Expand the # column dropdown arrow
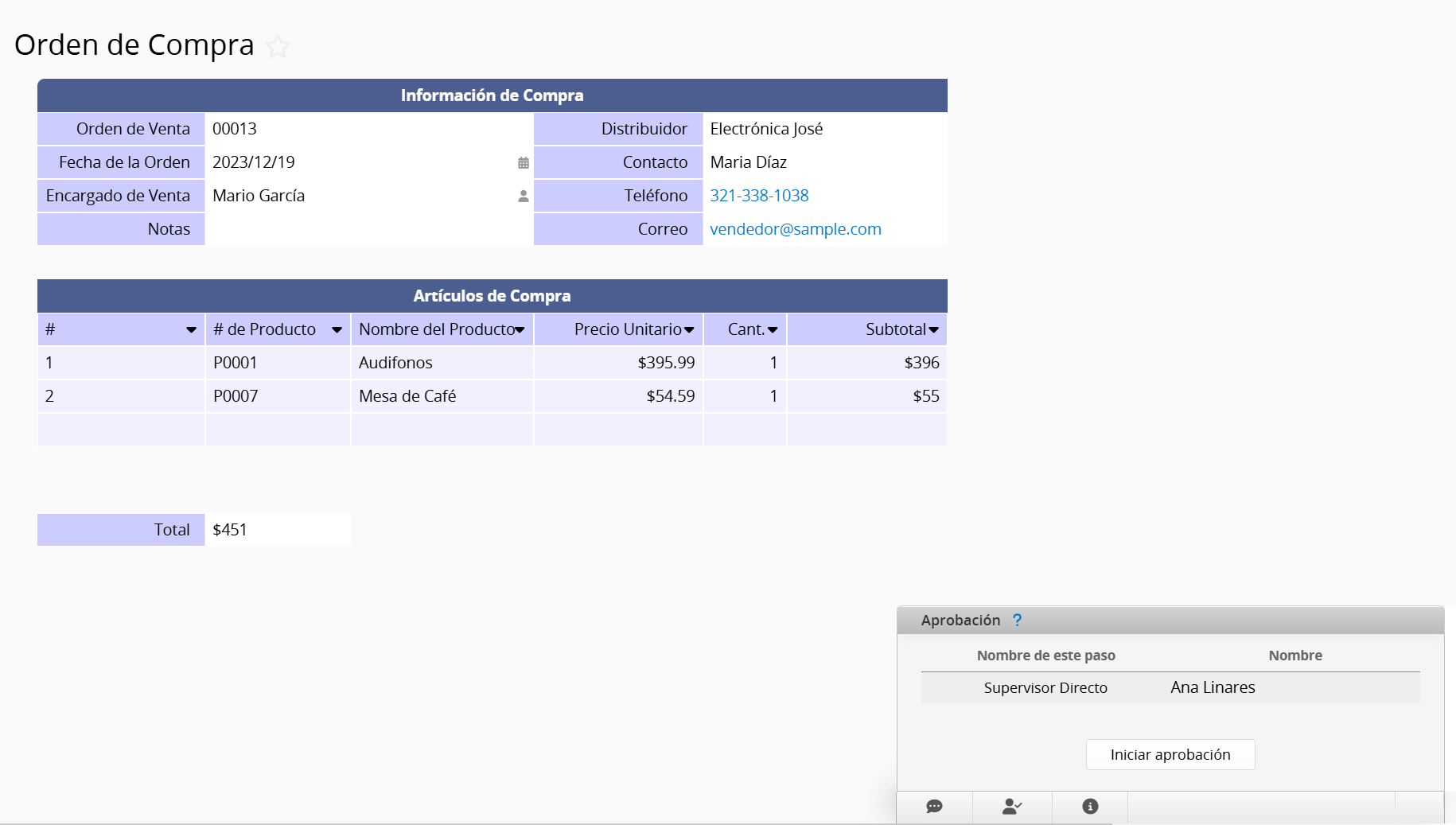Image resolution: width=1456 pixels, height=825 pixels. pyautogui.click(x=191, y=330)
